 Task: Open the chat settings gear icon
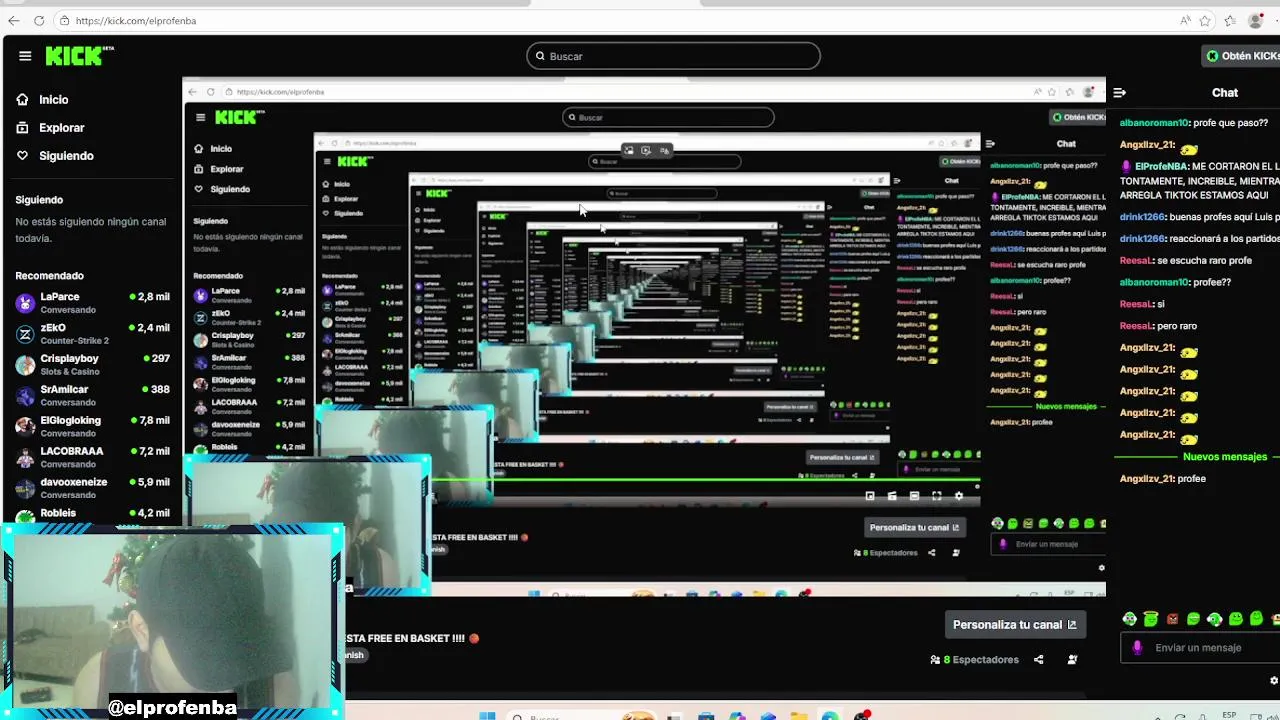pos(1273,681)
